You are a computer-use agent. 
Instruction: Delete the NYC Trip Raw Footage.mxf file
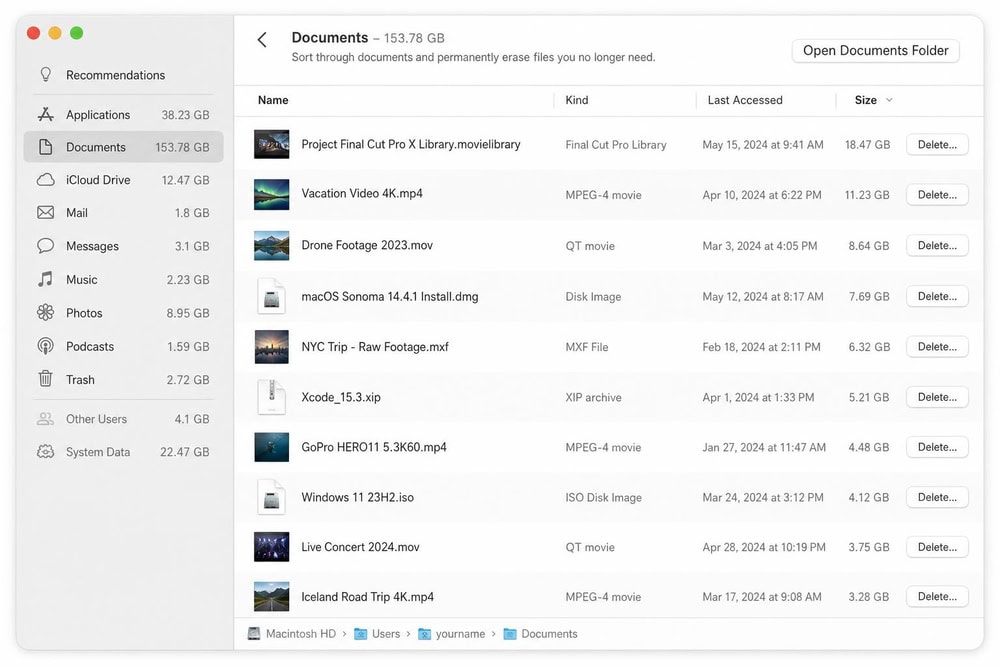pos(937,347)
